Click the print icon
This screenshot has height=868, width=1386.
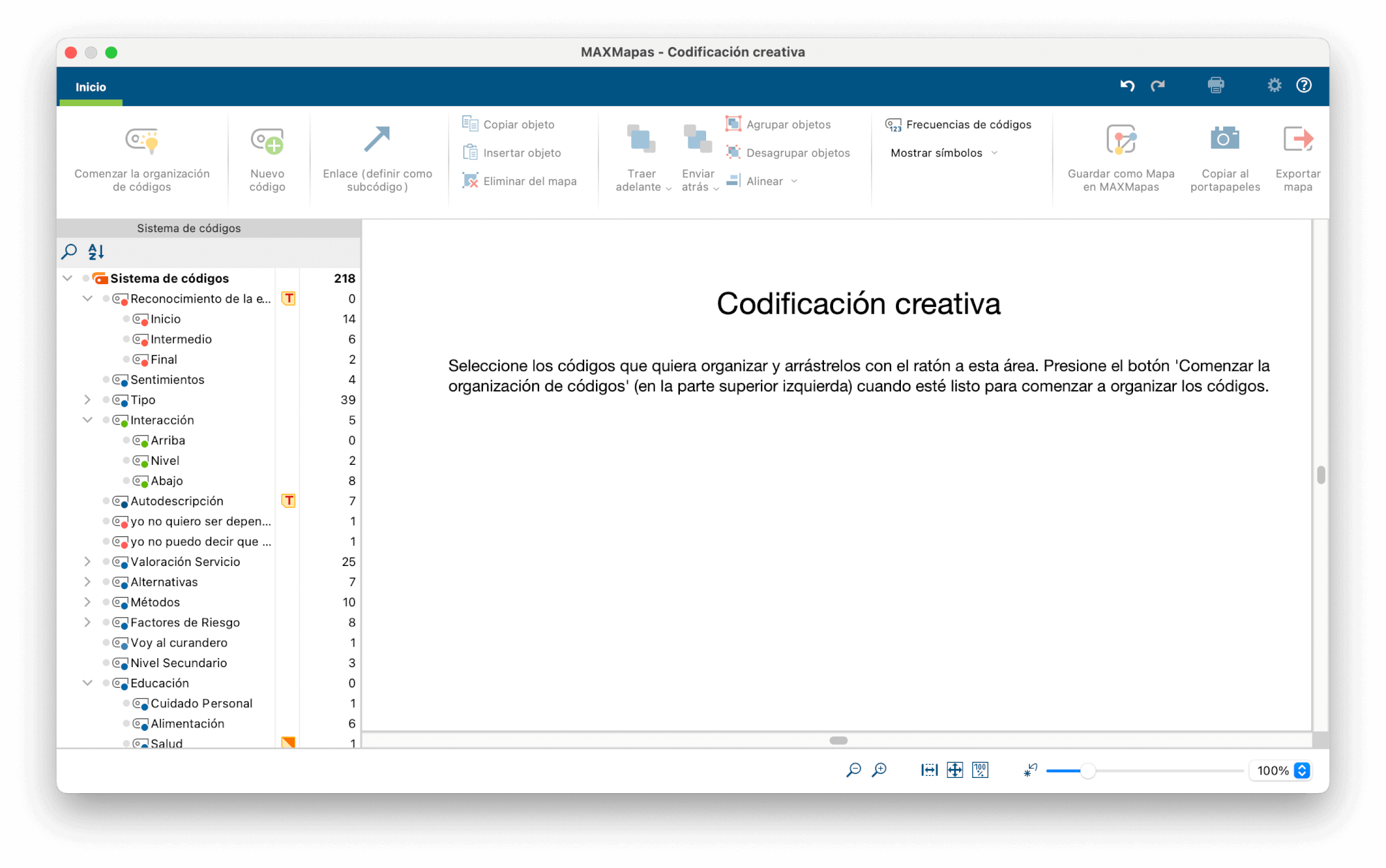point(1216,85)
